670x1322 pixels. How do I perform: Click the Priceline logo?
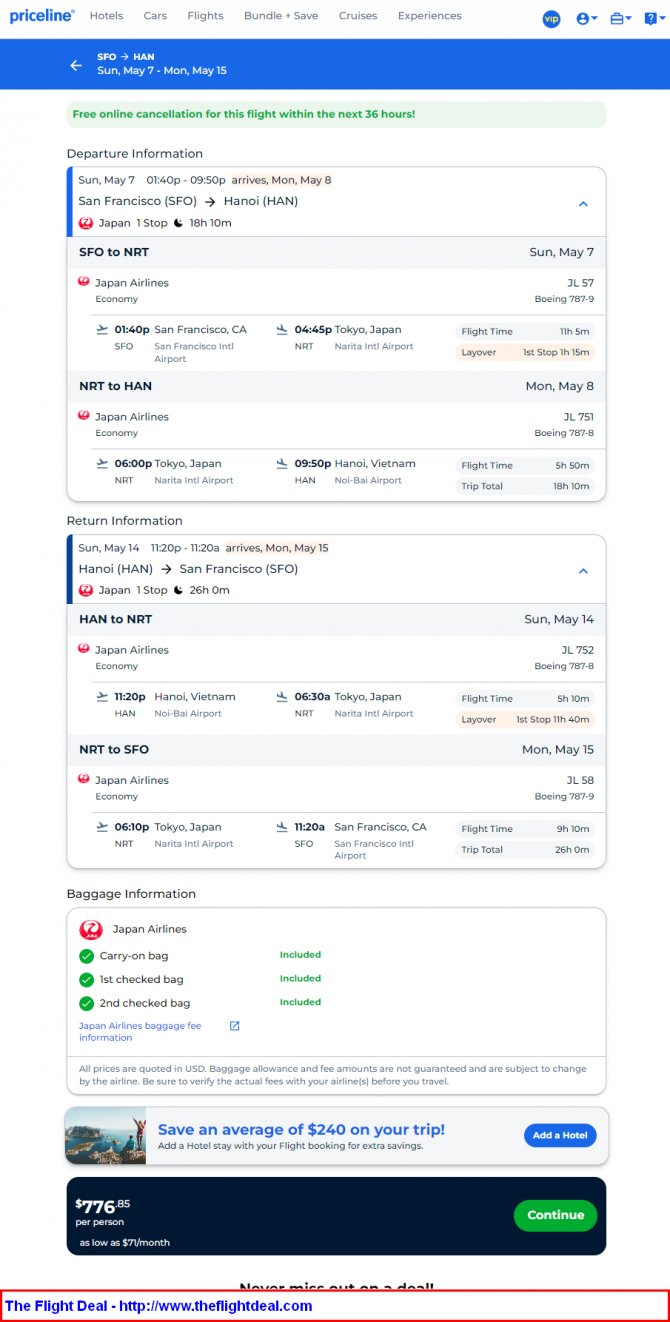[42, 16]
